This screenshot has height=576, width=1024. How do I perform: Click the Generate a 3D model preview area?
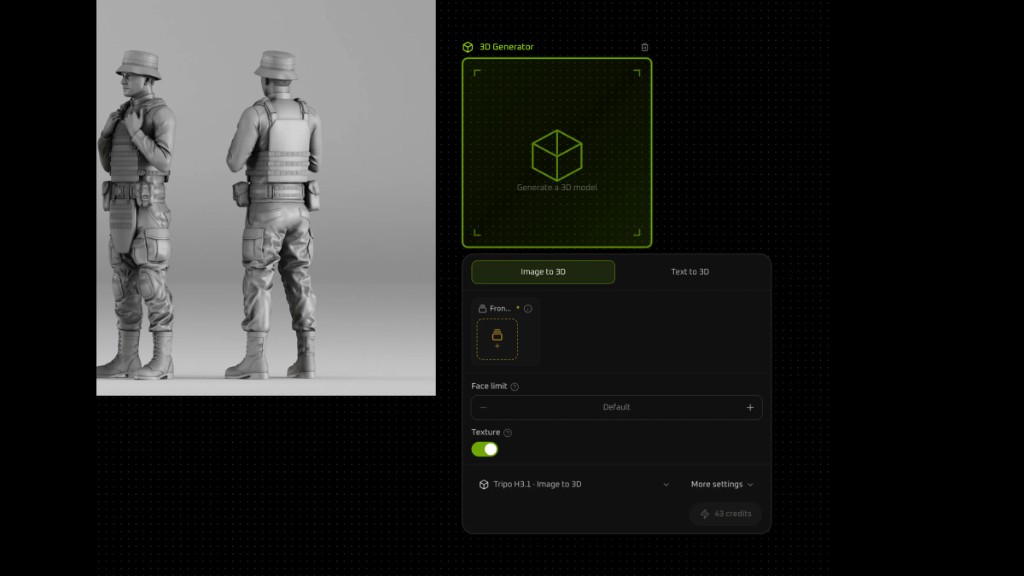pyautogui.click(x=557, y=153)
